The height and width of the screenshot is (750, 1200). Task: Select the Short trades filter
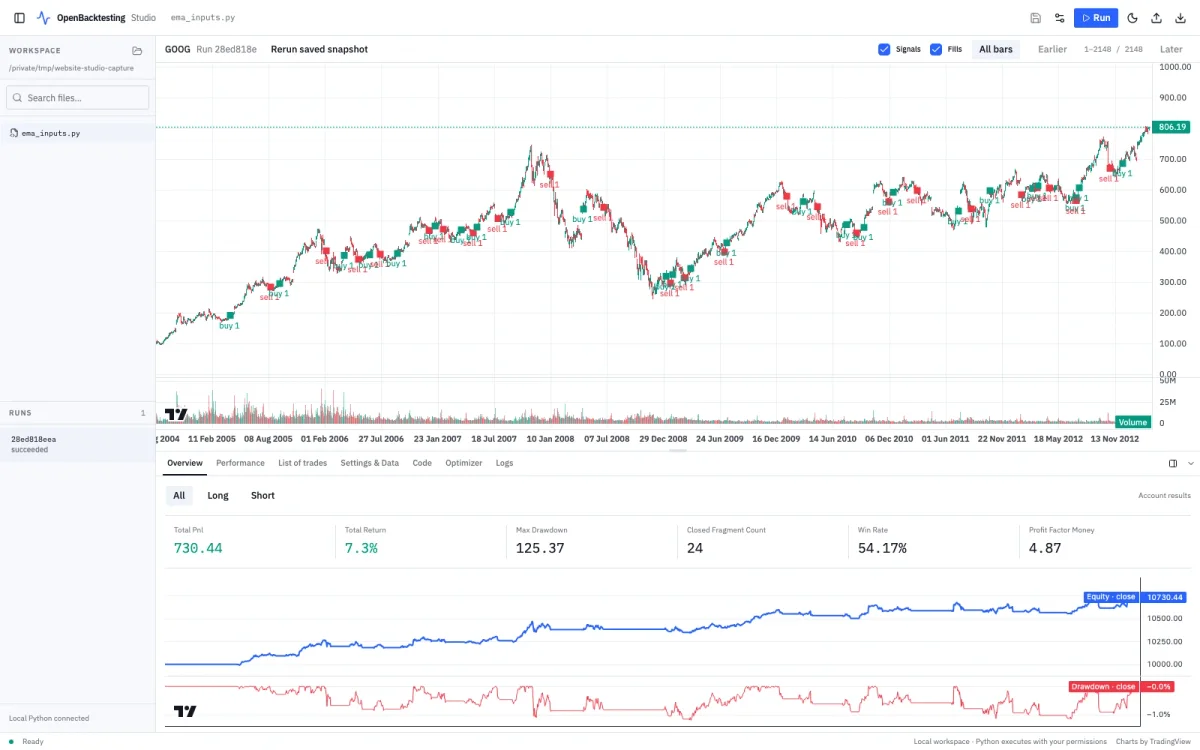[x=263, y=495]
